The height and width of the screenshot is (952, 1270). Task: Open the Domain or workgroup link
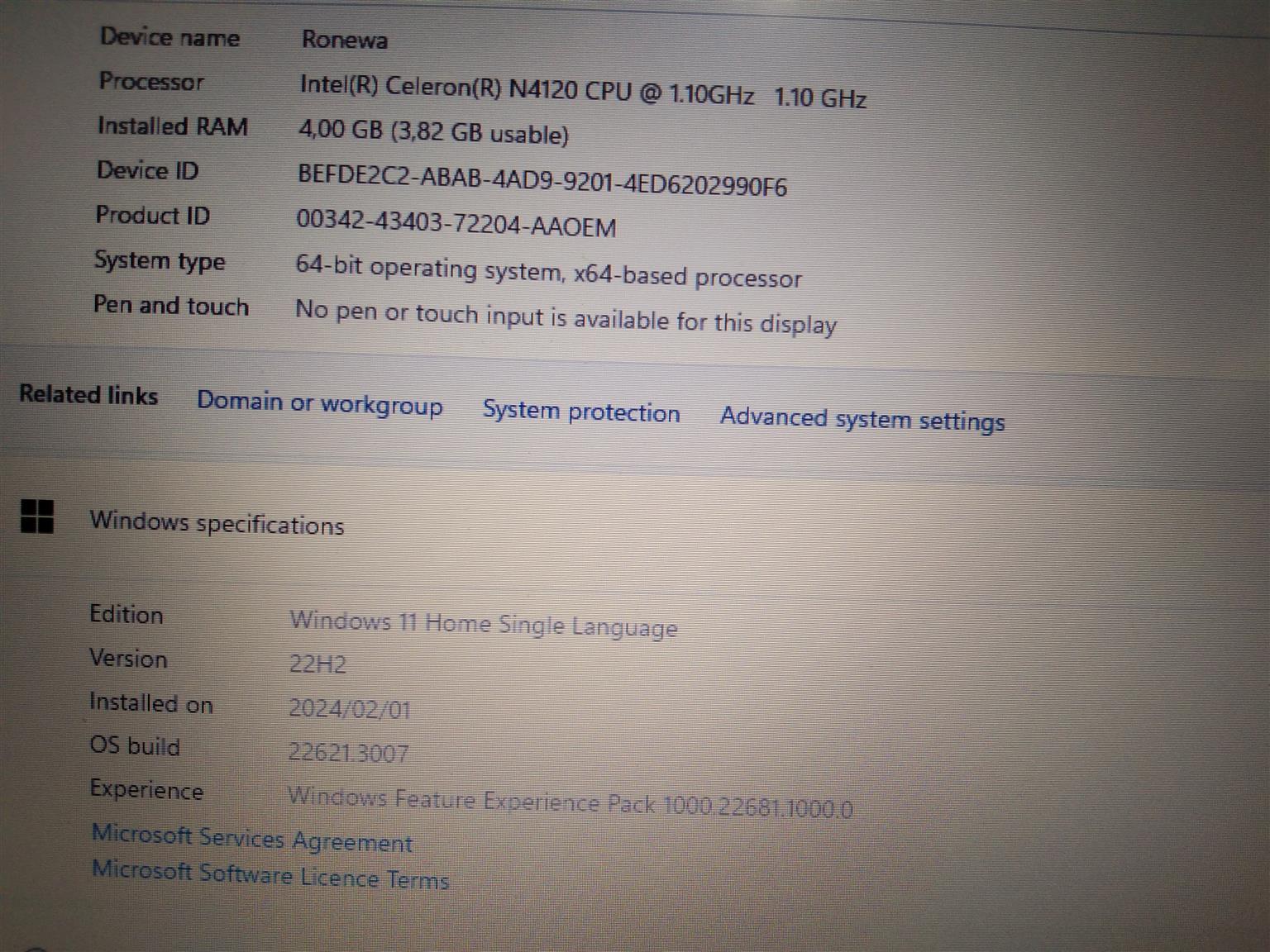pyautogui.click(x=319, y=403)
